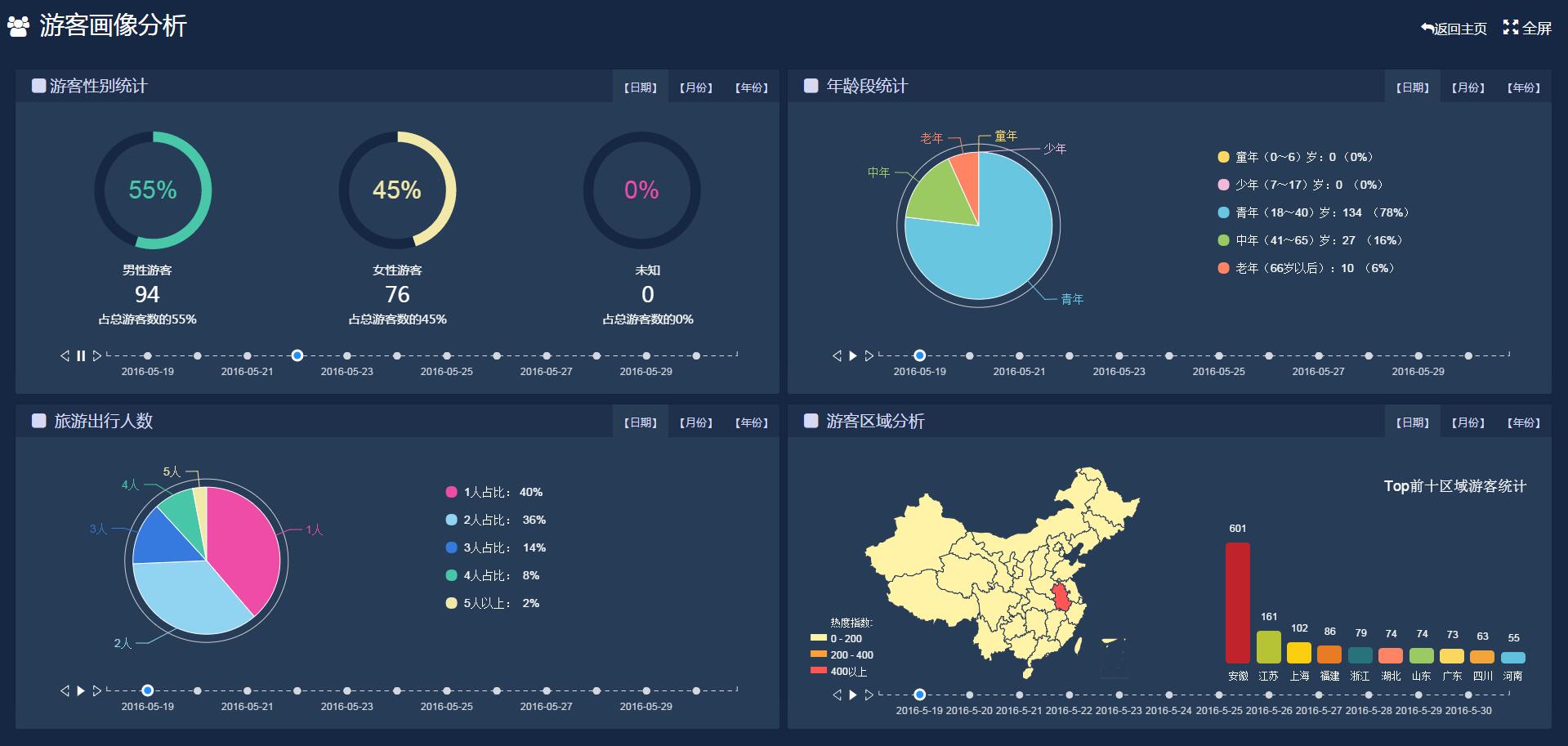This screenshot has width=1568, height=746.
Task: Step back on age group timeline
Action: pos(837,355)
